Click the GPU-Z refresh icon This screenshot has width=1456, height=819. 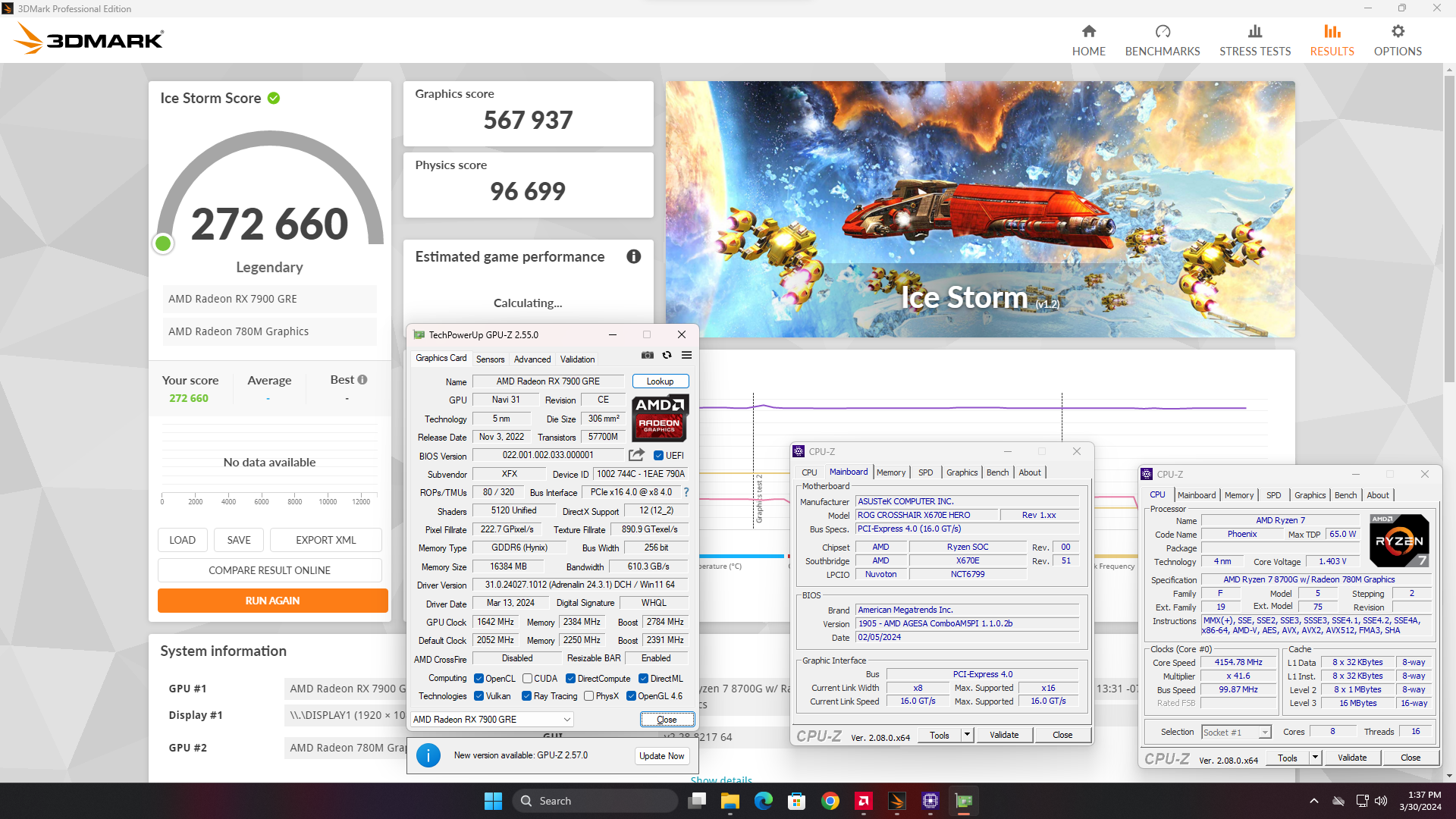tap(667, 355)
